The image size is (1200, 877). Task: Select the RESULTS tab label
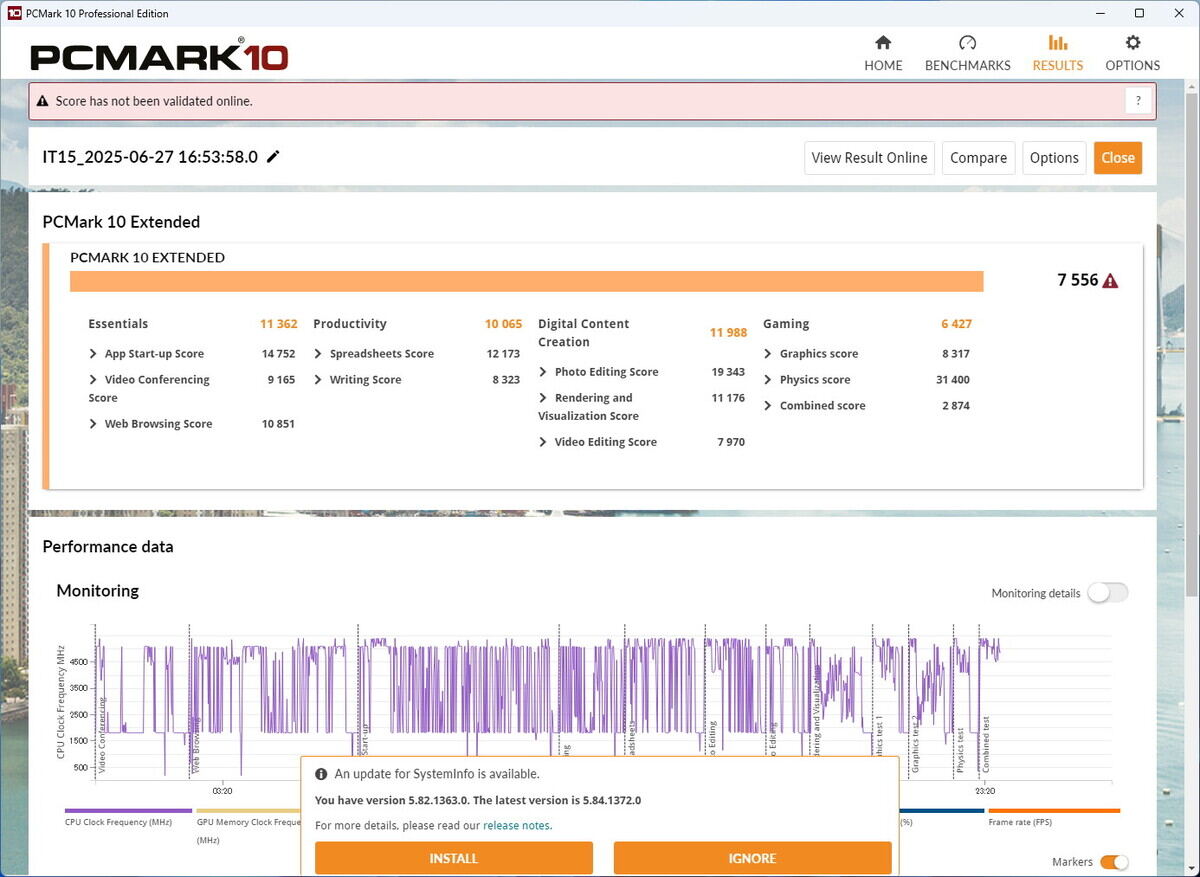1057,66
